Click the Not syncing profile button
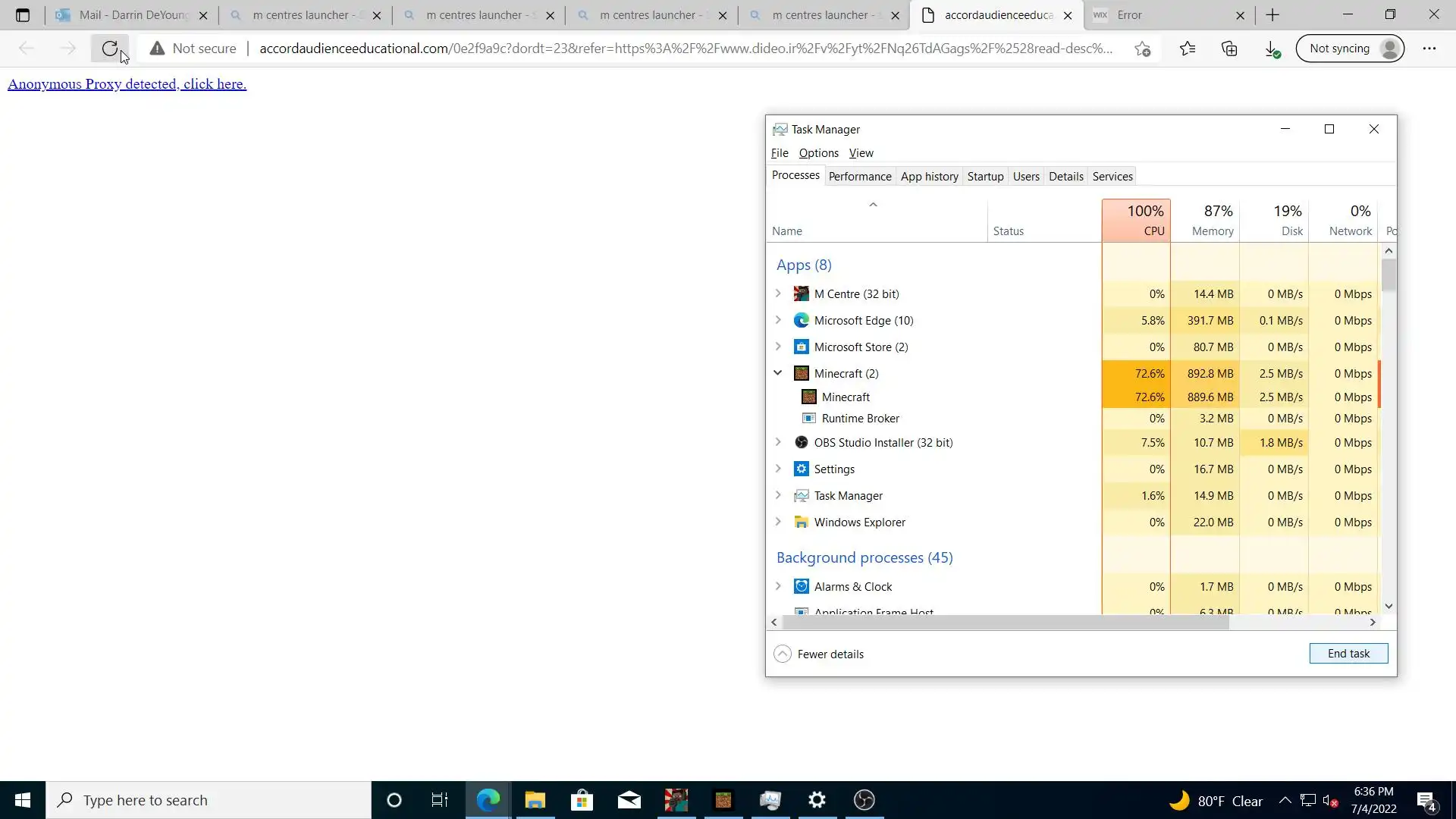This screenshot has height=819, width=1456. [1350, 49]
